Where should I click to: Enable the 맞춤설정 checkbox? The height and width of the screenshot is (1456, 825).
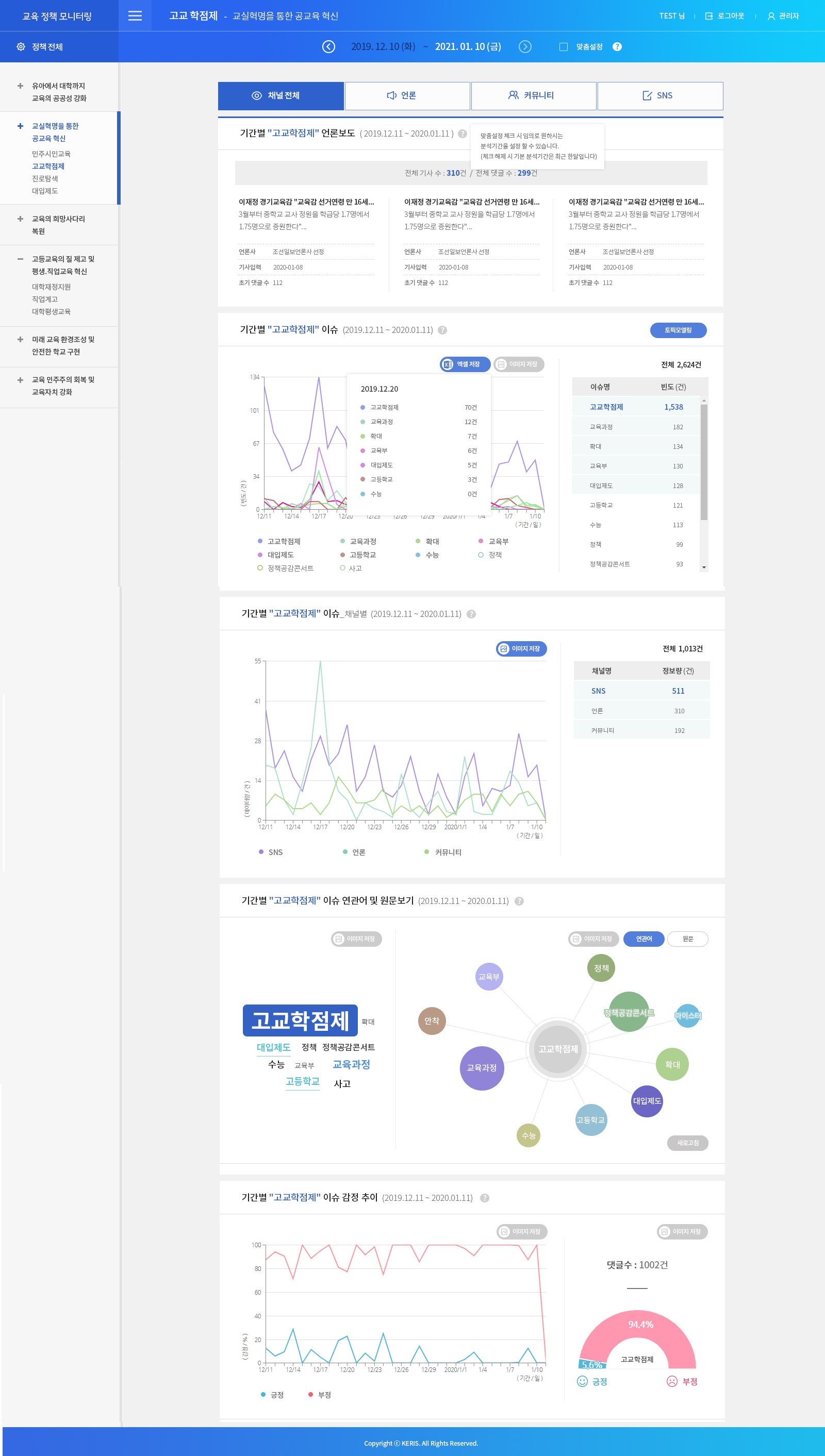coord(563,46)
